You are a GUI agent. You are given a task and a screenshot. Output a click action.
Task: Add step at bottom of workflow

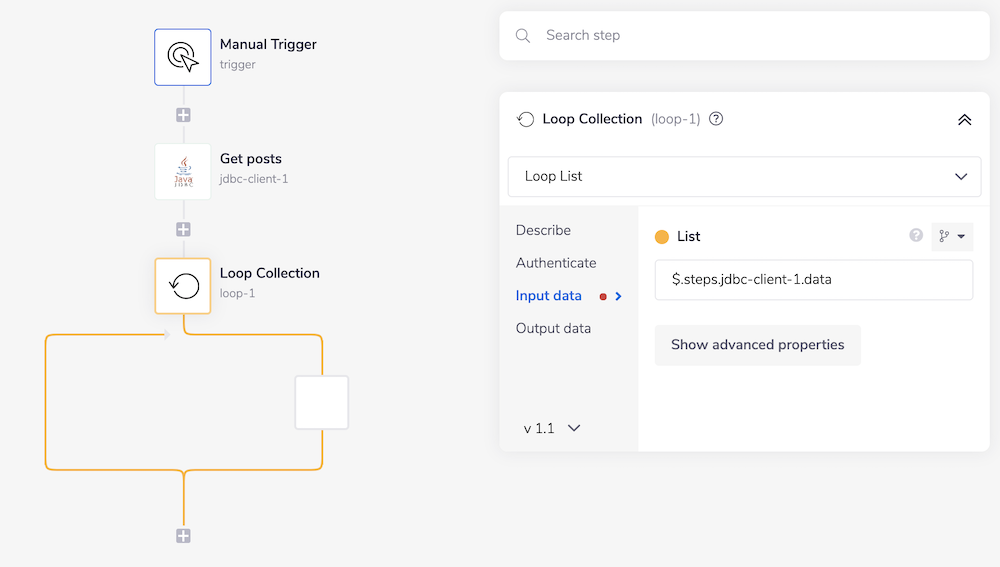click(x=183, y=536)
